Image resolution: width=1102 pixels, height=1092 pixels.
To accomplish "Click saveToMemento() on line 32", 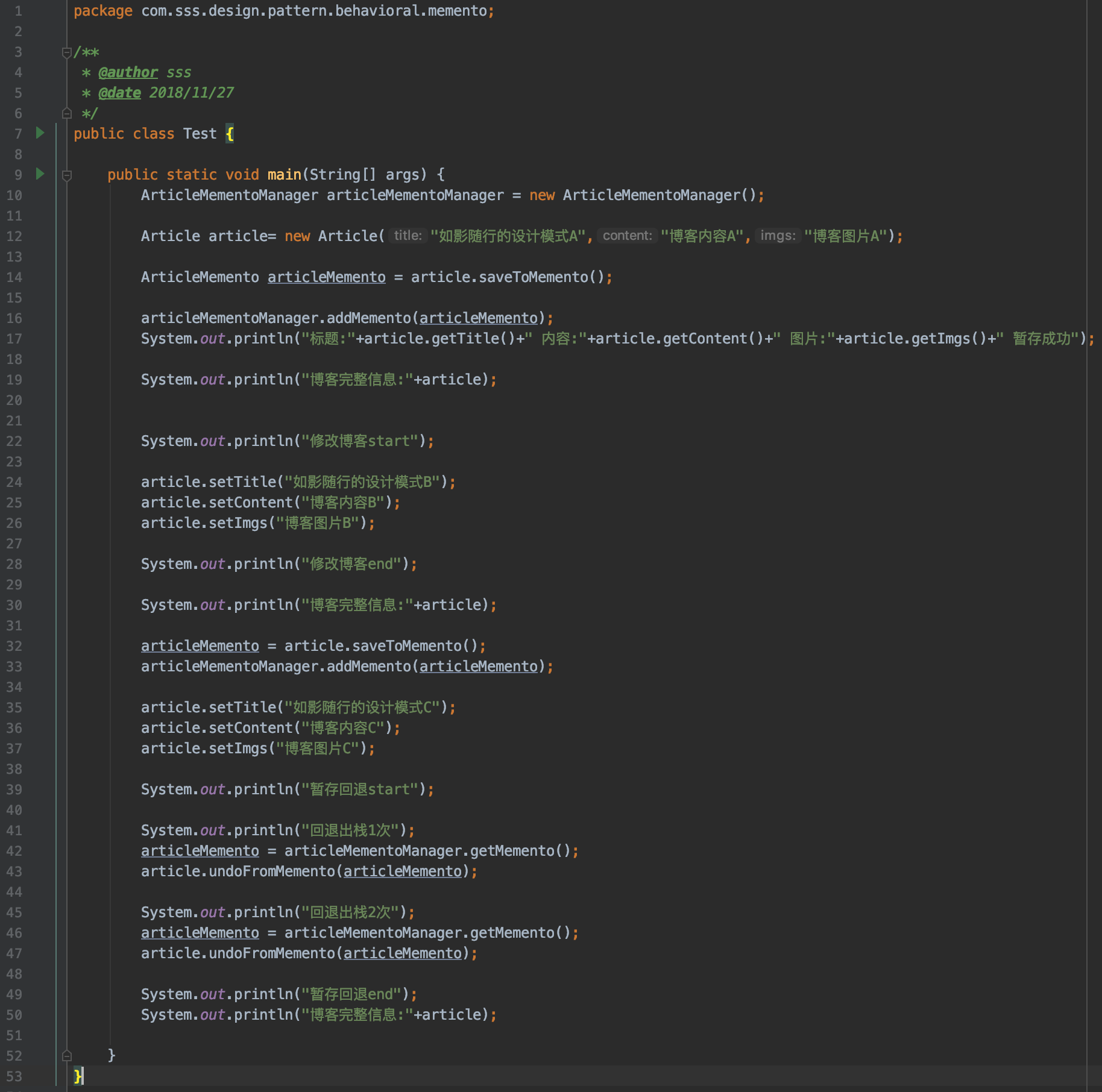I will (x=415, y=646).
